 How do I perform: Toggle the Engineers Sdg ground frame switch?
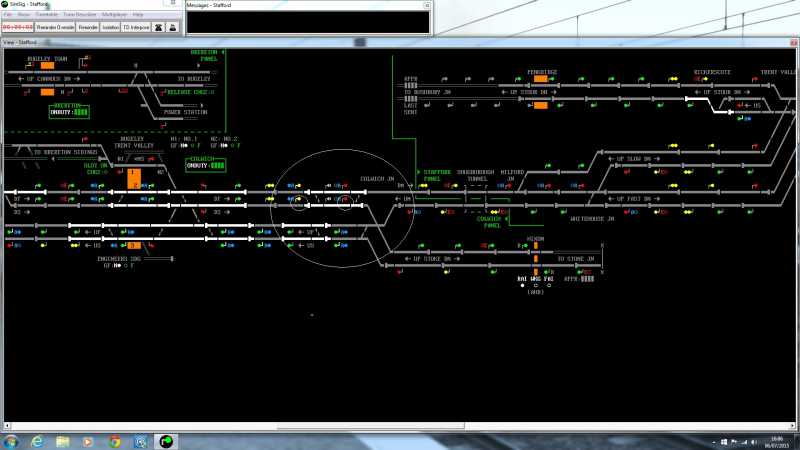tap(118, 265)
